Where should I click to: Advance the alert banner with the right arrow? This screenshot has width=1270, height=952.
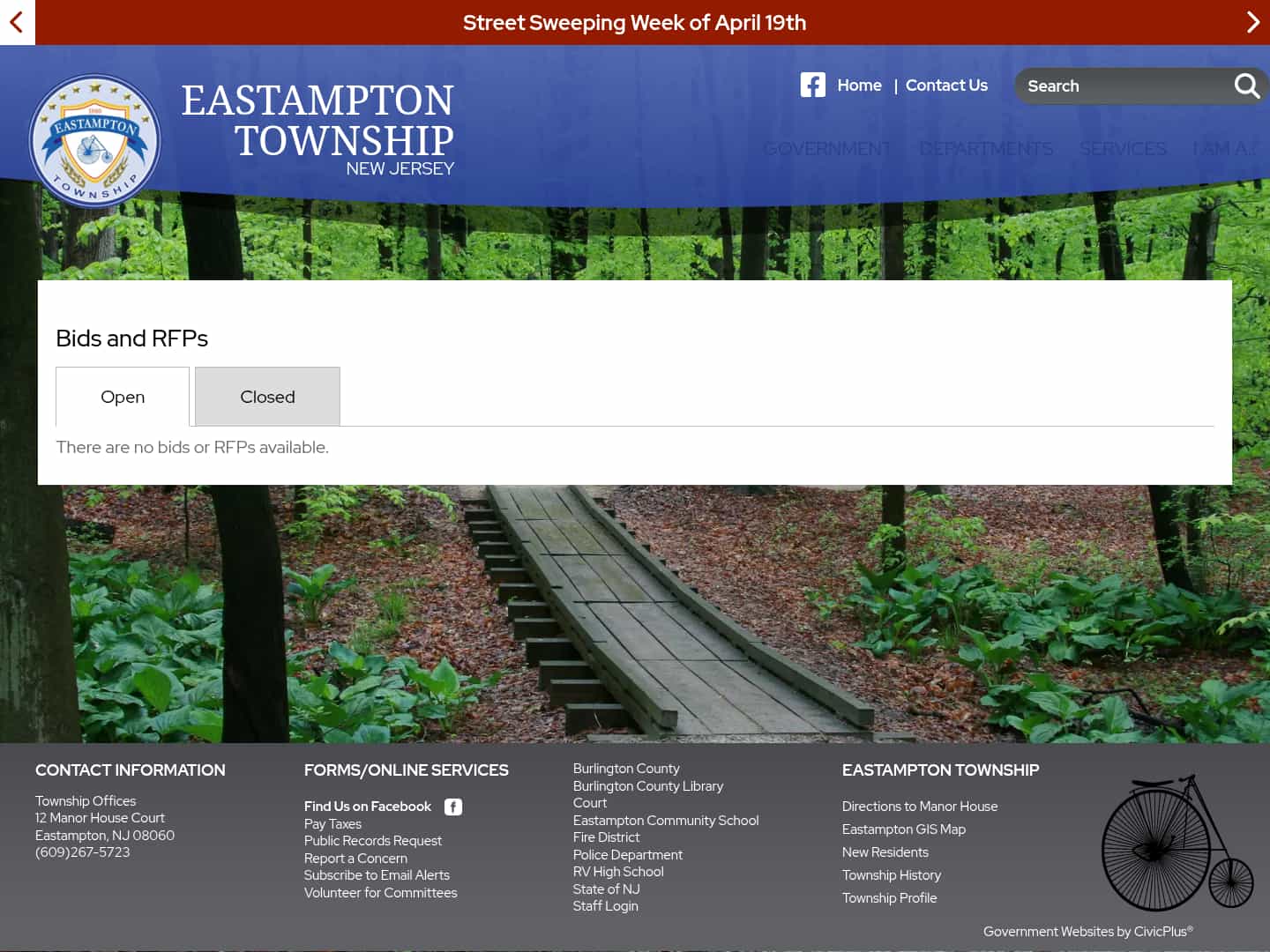point(1253,22)
